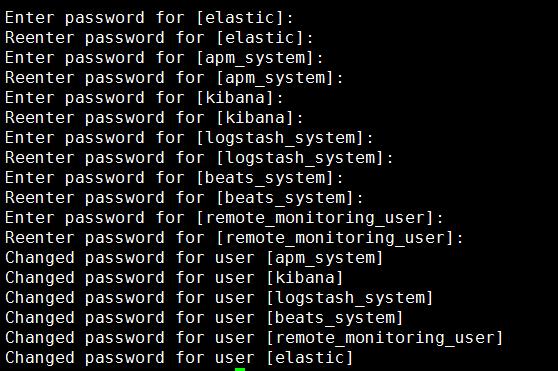
Task: Click 'Changed password for user [elastic]' line
Action: click(x=179, y=357)
